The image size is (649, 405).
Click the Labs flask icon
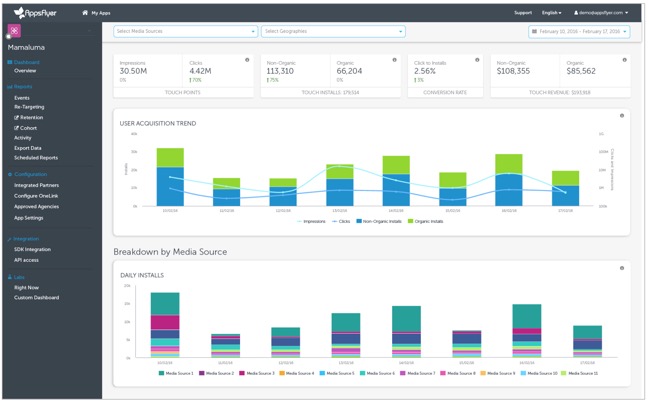point(10,277)
